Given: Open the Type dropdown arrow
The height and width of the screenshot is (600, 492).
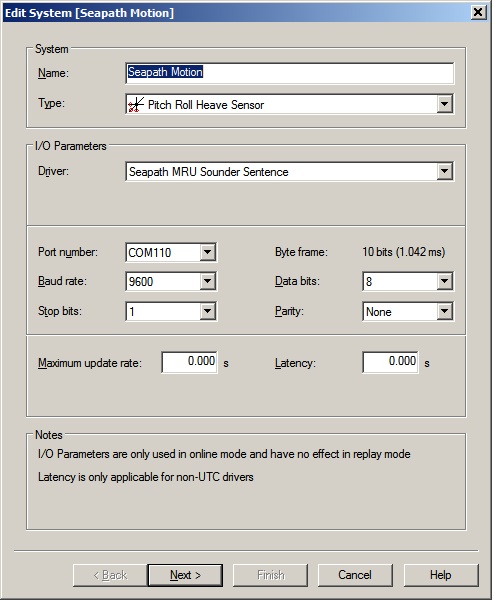Looking at the screenshot, I should tap(445, 104).
